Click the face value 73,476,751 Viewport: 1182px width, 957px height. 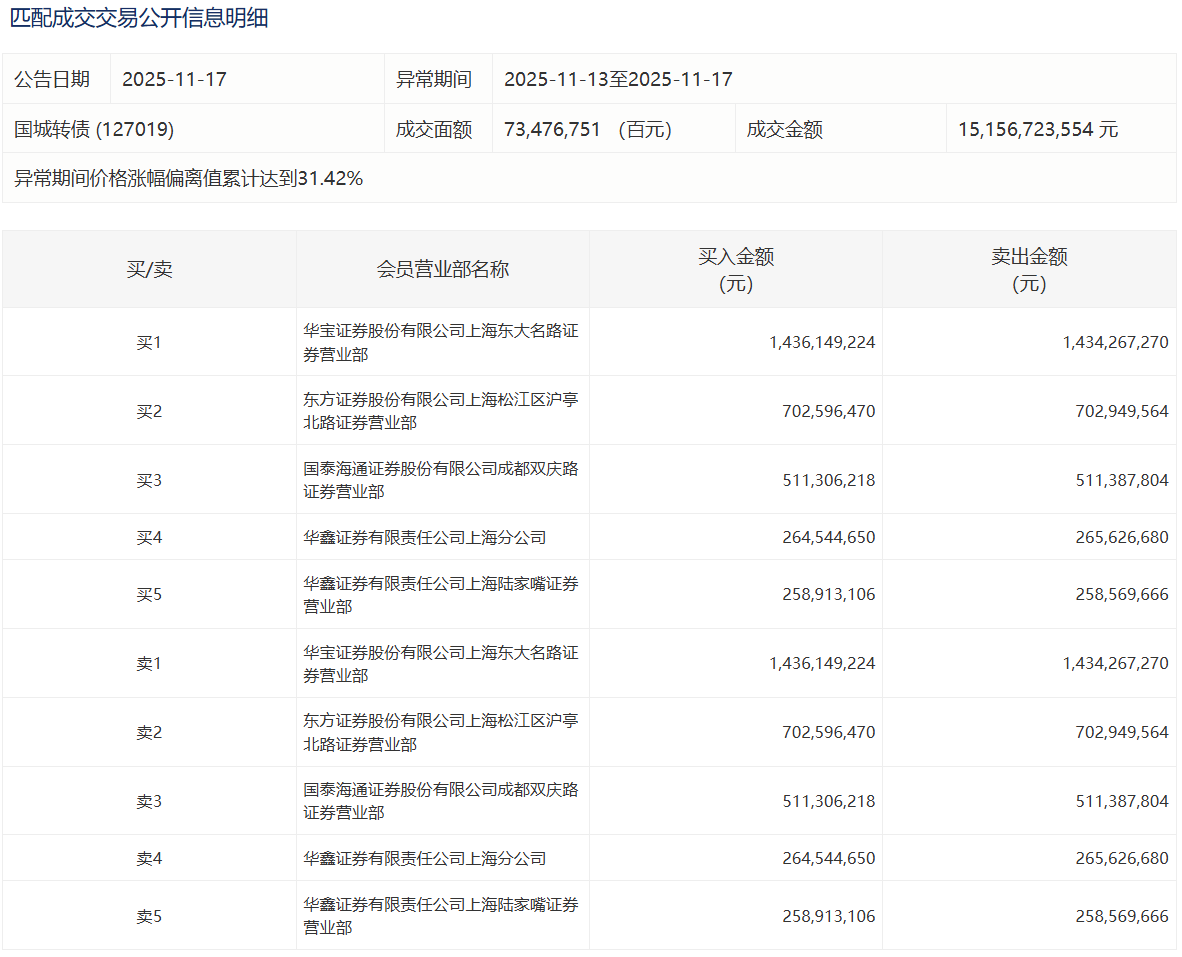coord(552,130)
